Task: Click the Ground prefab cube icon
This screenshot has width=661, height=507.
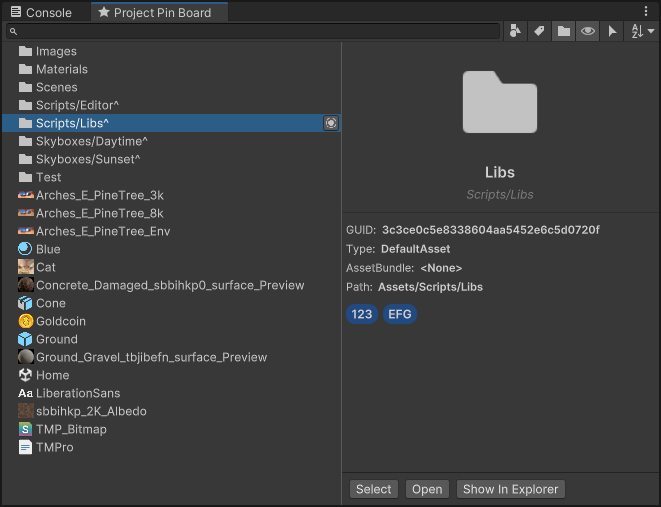Action: [x=25, y=339]
